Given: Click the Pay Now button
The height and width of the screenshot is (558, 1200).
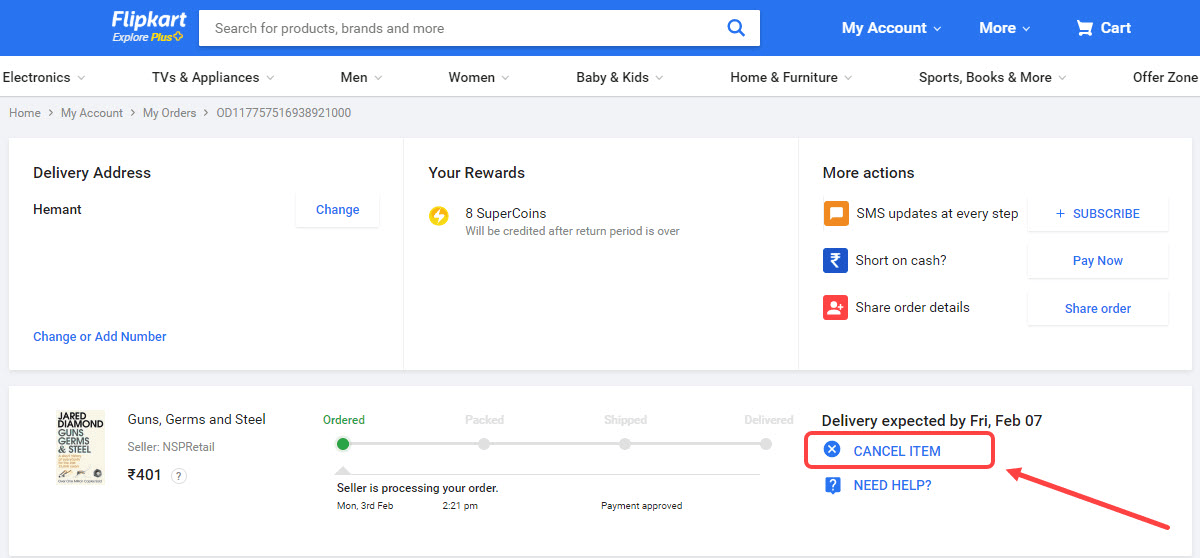Looking at the screenshot, I should [1097, 261].
